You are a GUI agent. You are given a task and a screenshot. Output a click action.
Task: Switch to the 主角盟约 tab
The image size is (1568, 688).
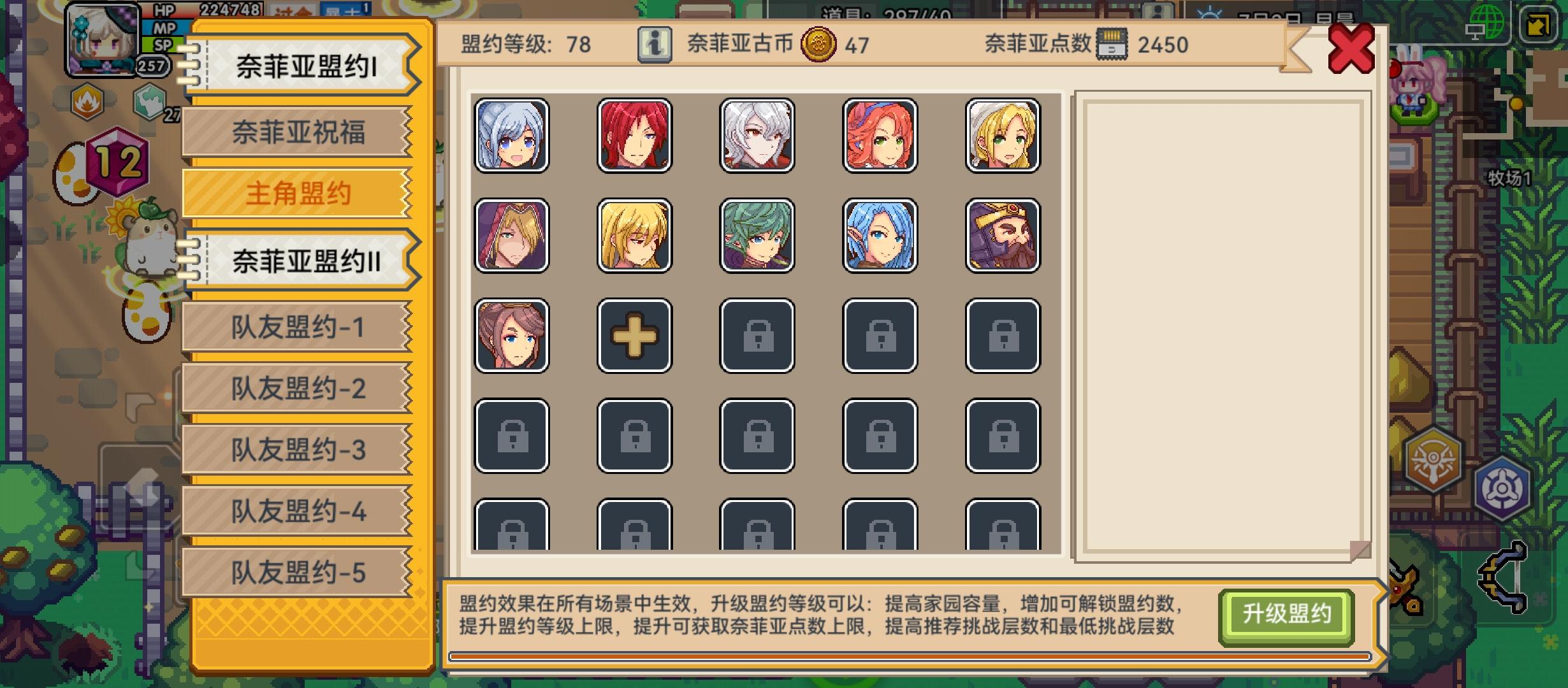(298, 194)
